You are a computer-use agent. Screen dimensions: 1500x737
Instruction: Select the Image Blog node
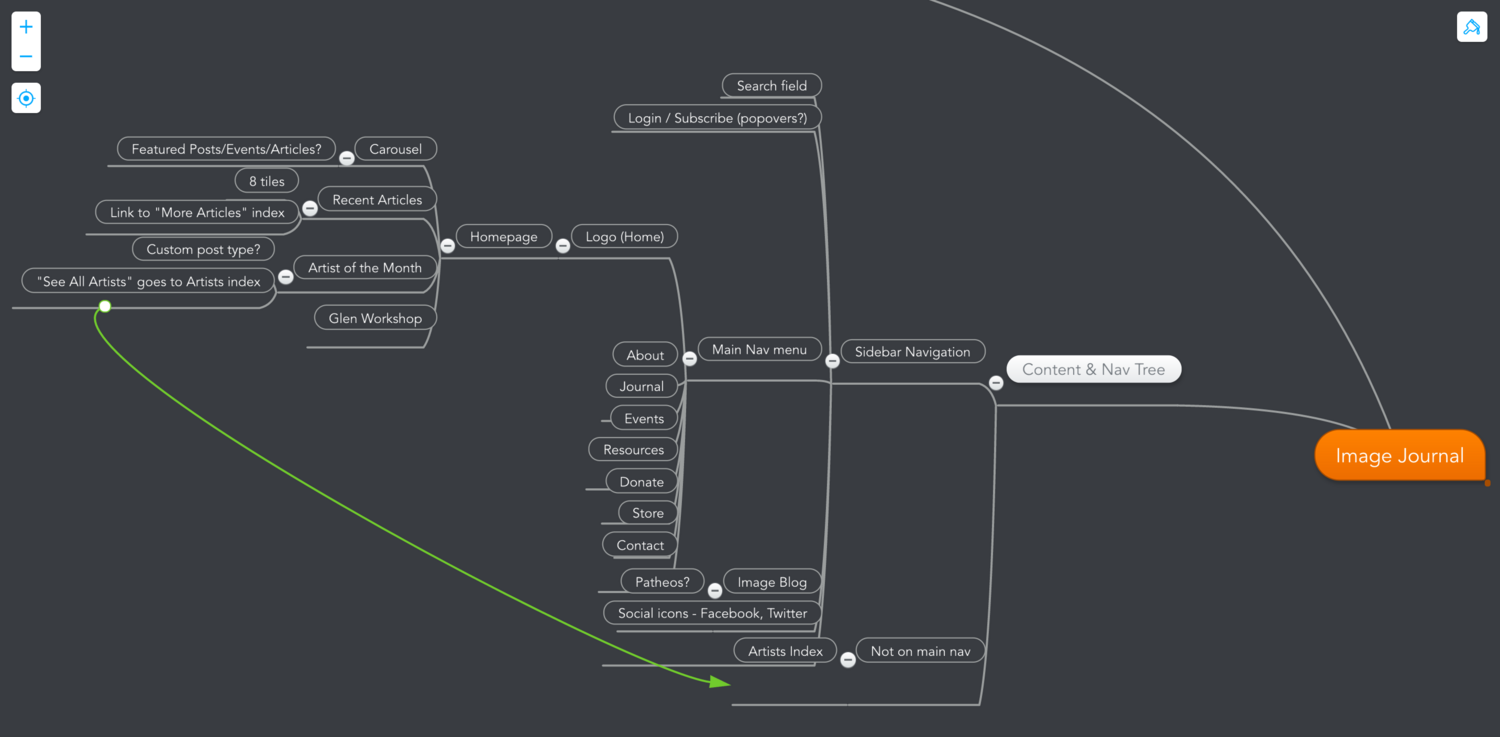coord(772,581)
